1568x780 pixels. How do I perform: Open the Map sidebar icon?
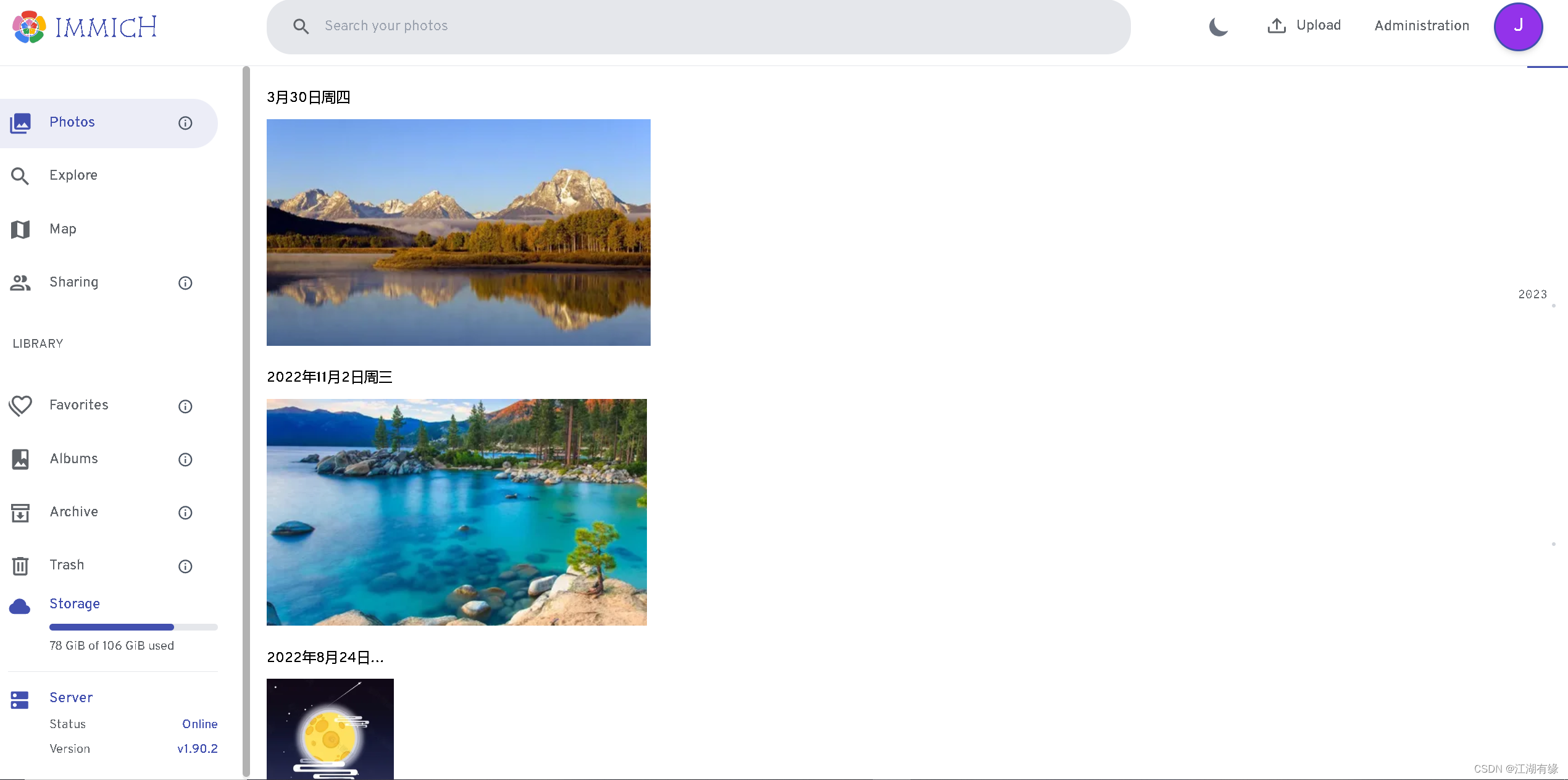click(x=20, y=229)
